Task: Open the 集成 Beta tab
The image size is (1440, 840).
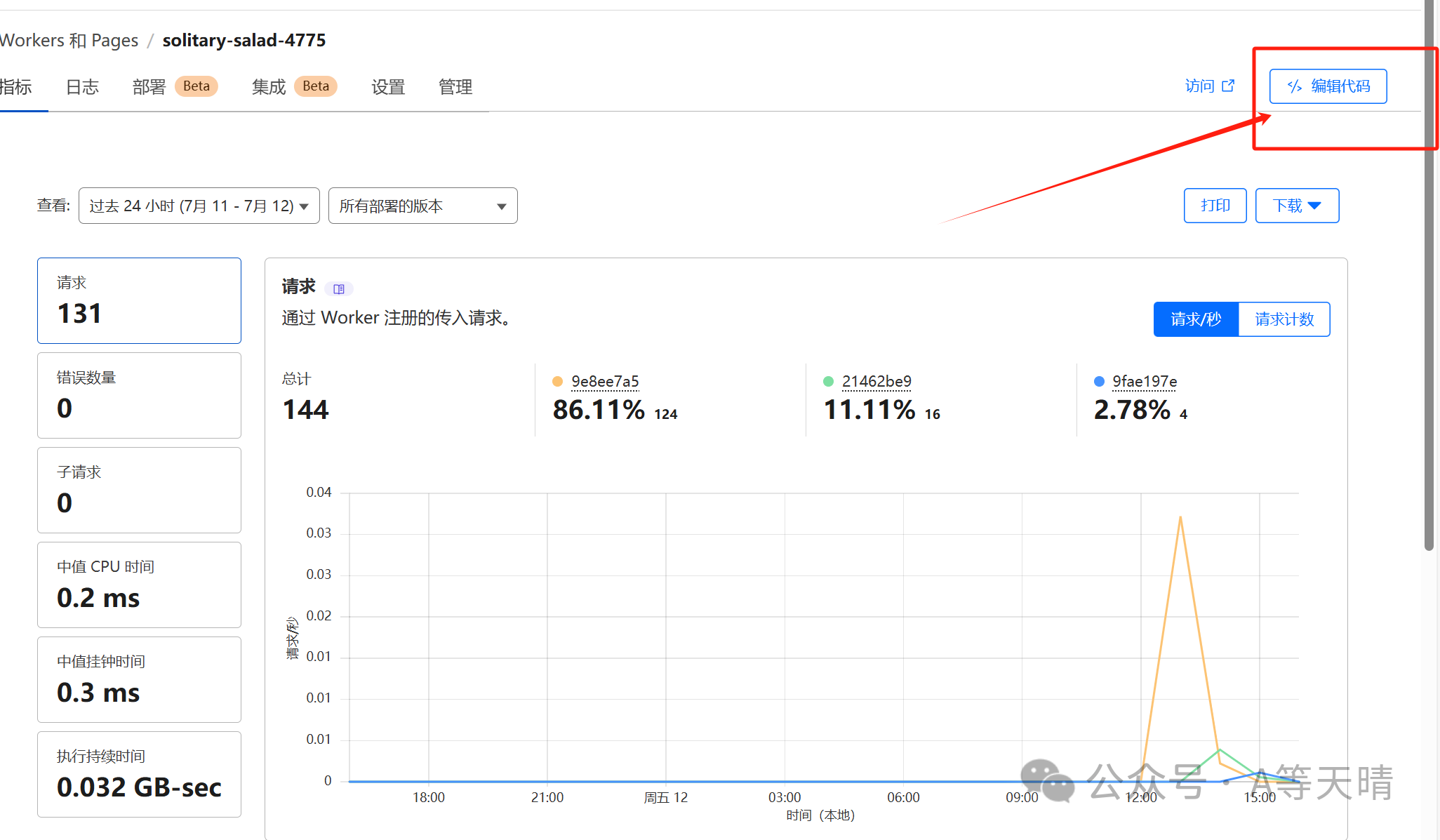Action: [294, 86]
